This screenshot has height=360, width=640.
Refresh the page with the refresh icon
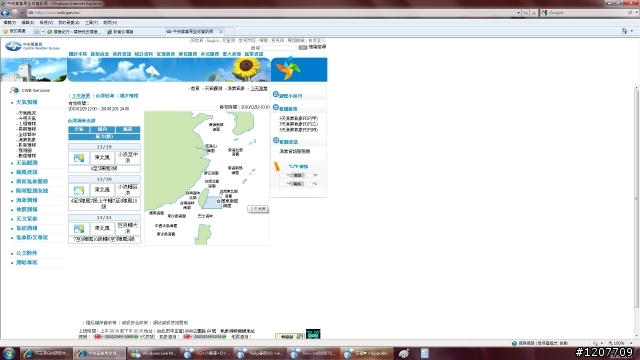tap(526, 13)
